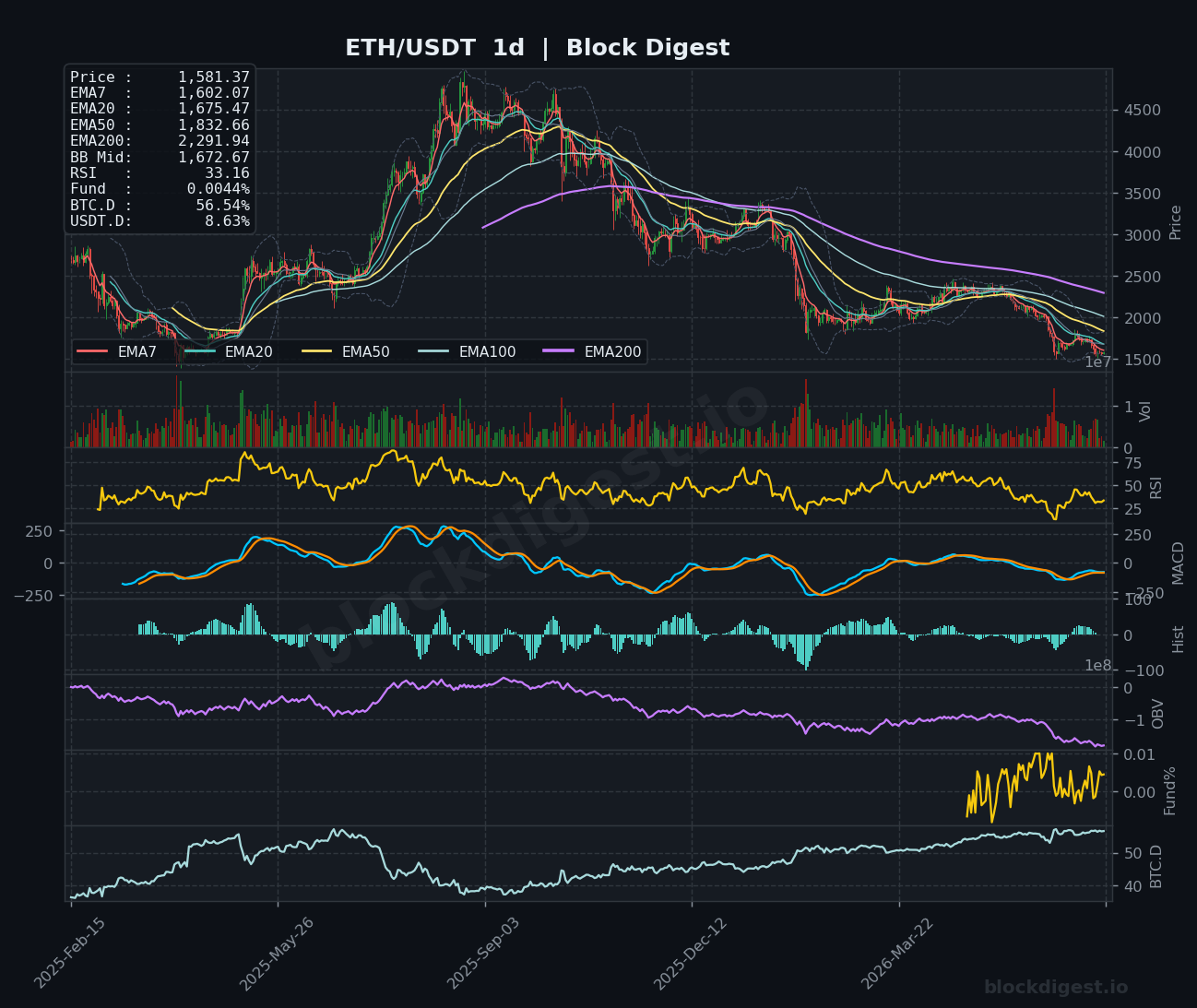The width and height of the screenshot is (1197, 1008).
Task: Click the 2500 price tick
Action: (1142, 277)
